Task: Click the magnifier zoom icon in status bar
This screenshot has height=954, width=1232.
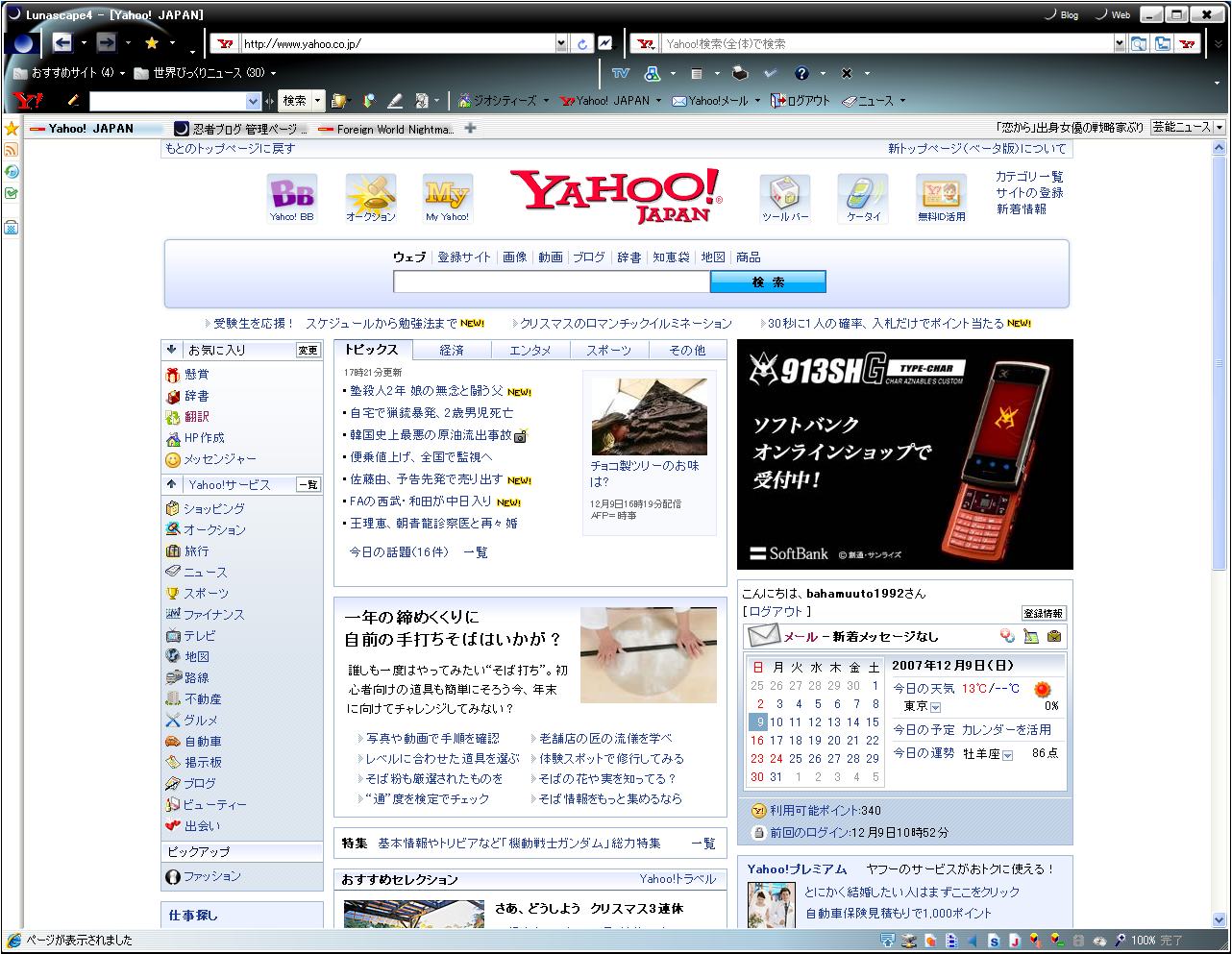Action: [1121, 940]
